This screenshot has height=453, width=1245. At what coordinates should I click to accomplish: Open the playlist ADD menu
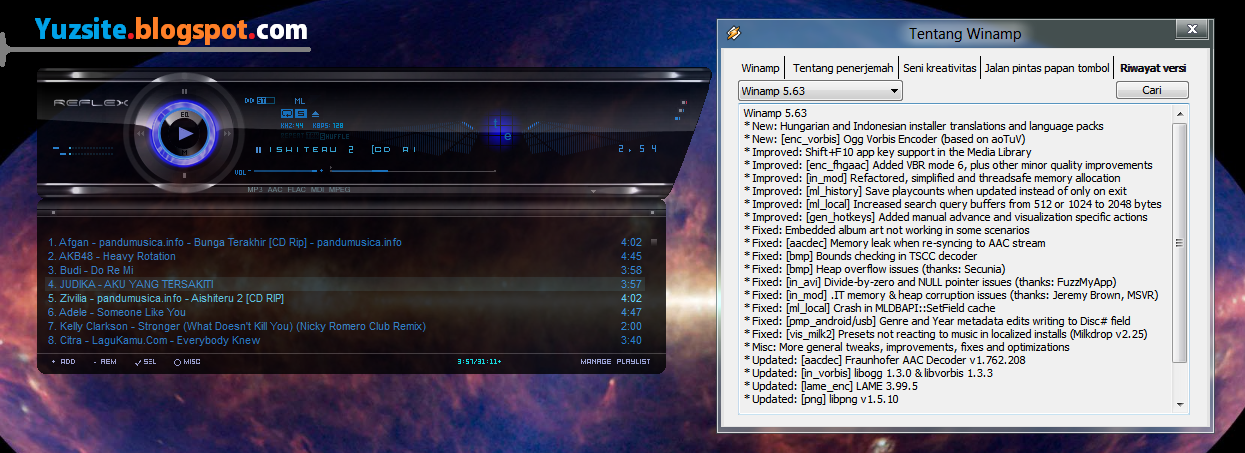tap(63, 361)
